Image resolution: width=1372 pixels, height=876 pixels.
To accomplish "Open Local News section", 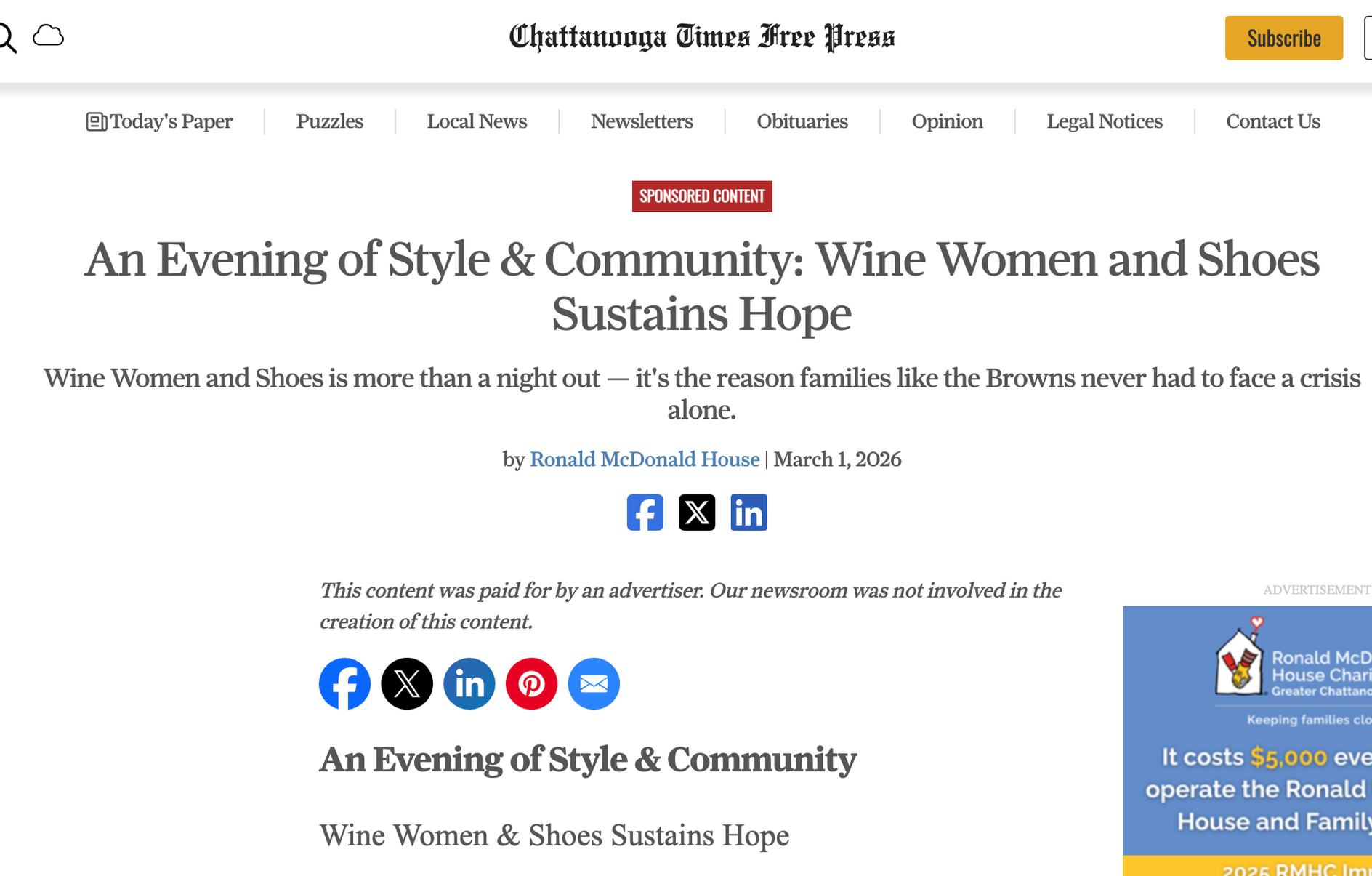I will [x=477, y=121].
